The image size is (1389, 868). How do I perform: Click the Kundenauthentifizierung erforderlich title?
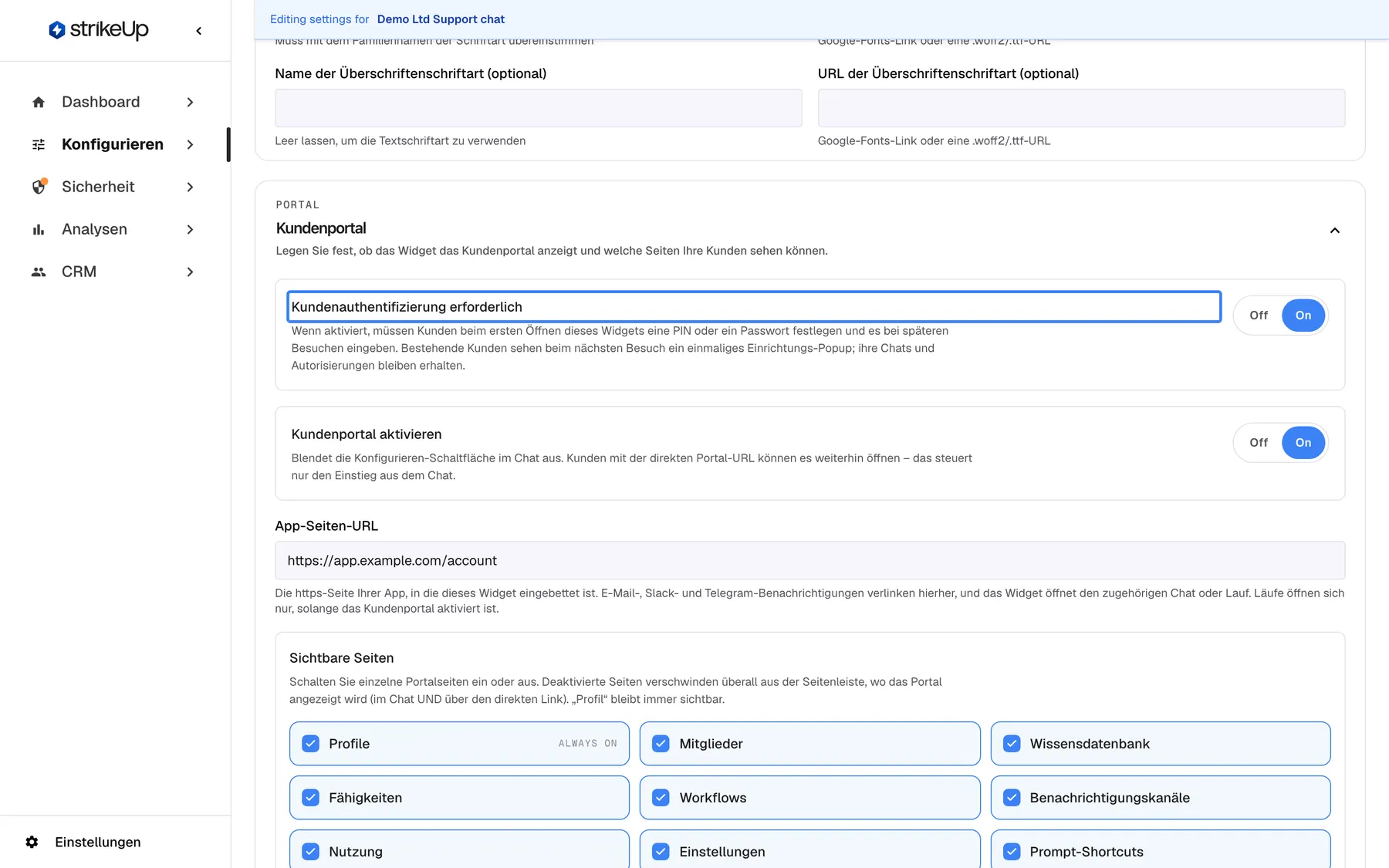(x=407, y=307)
